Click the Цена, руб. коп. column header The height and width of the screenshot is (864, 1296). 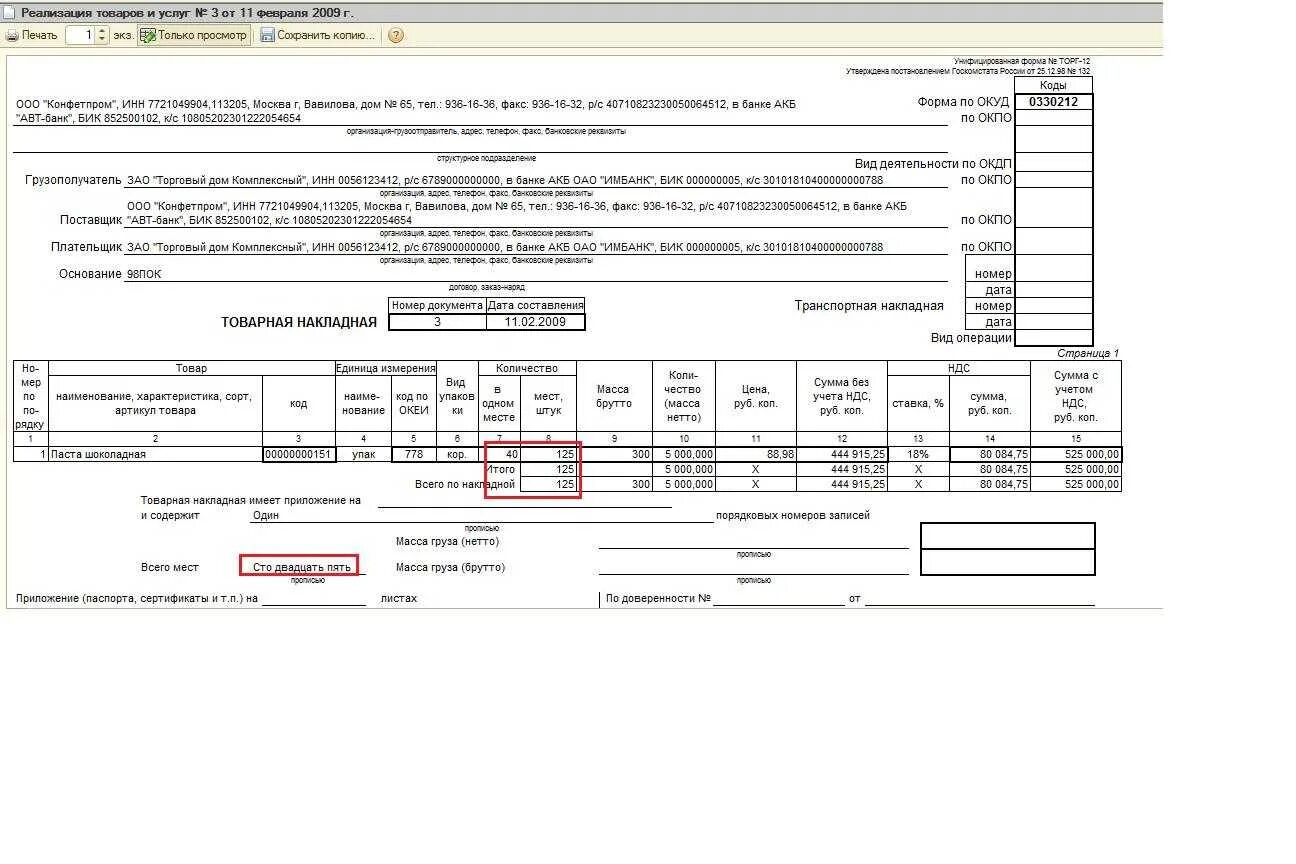[x=755, y=397]
